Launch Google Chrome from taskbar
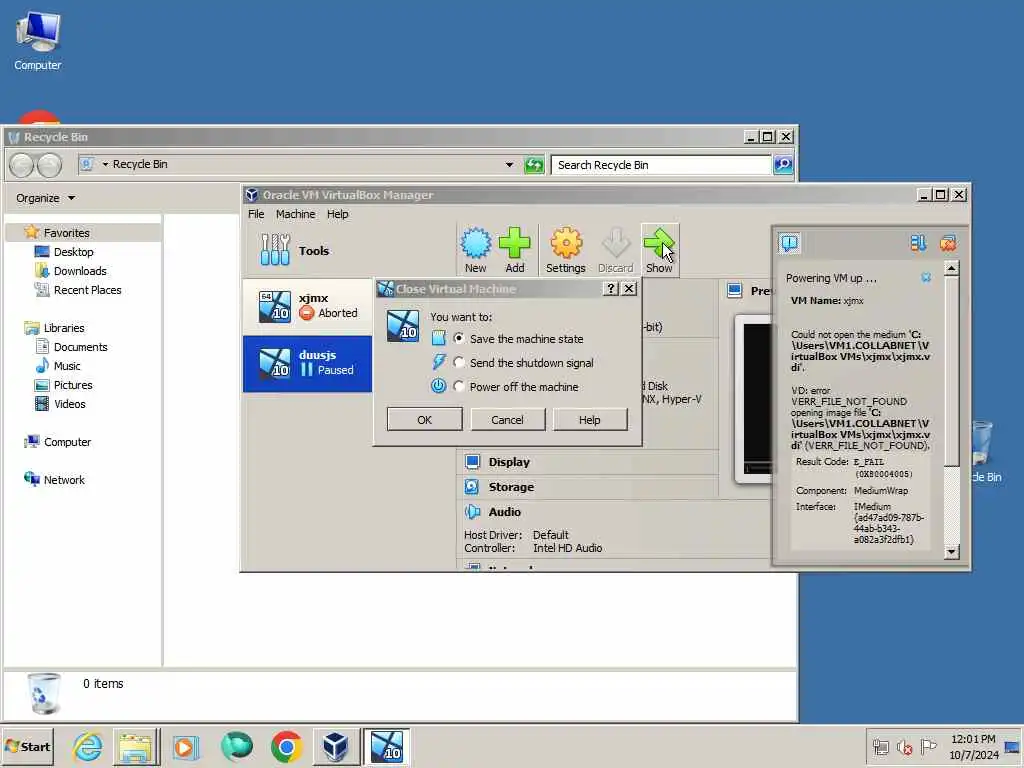Image resolution: width=1024 pixels, height=768 pixels. tap(286, 746)
